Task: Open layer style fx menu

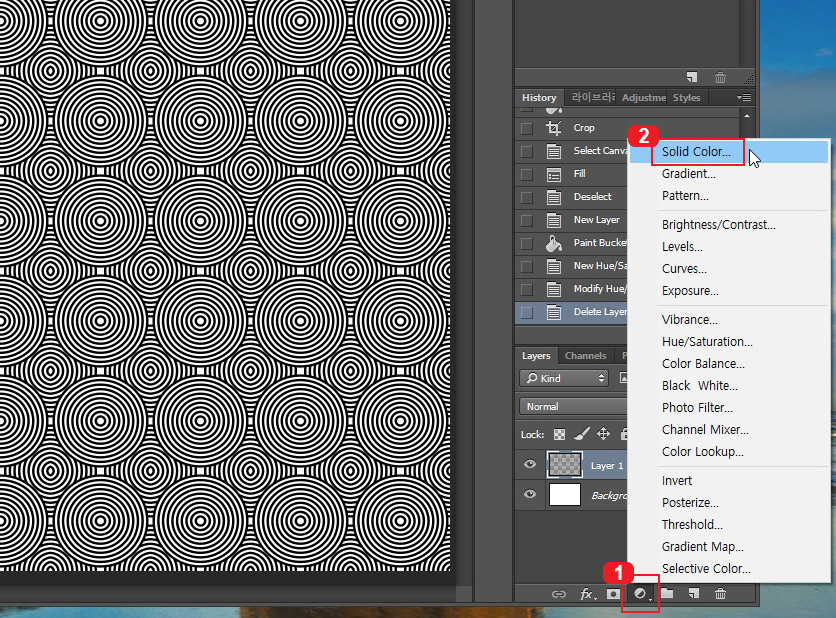Action: (x=587, y=593)
